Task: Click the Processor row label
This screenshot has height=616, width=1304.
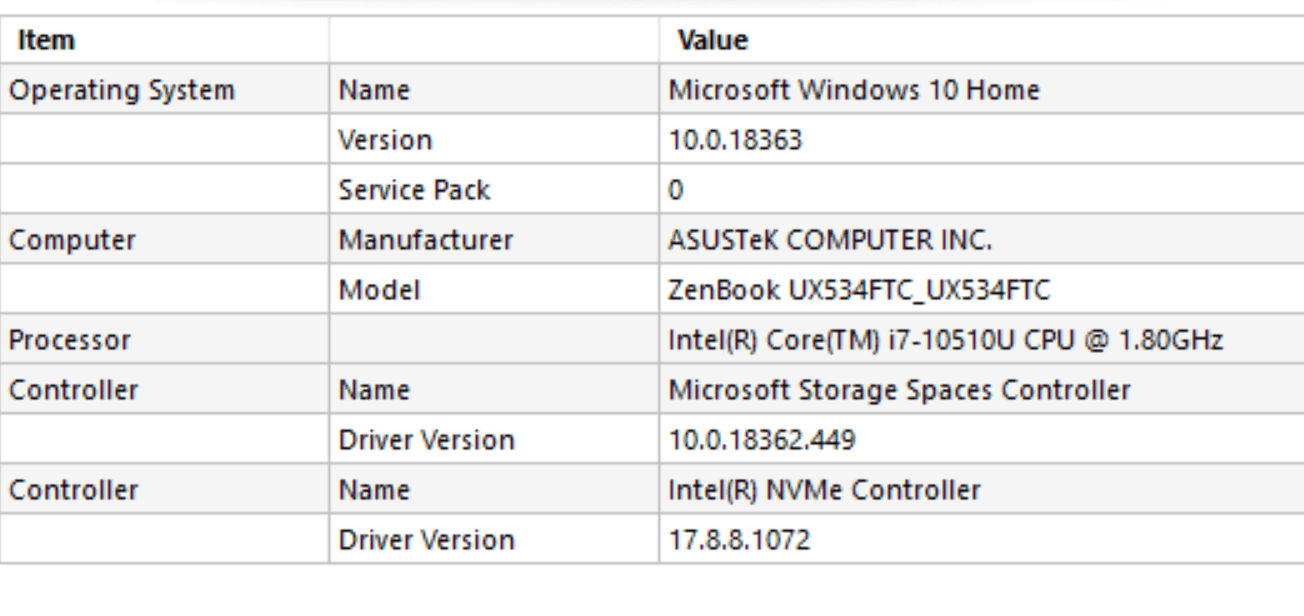Action: point(70,340)
